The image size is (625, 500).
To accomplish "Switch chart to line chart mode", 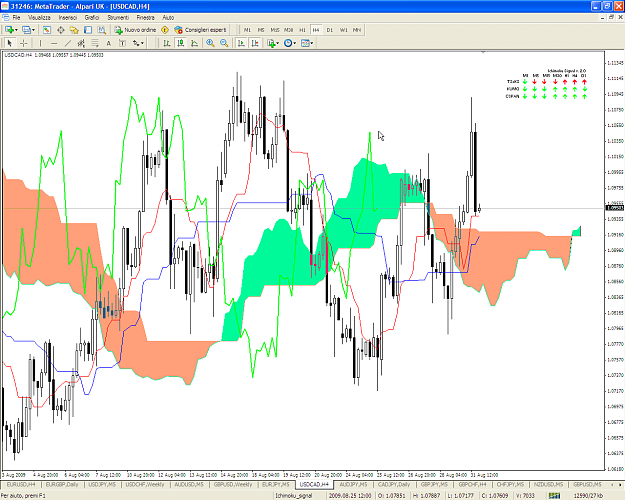I will coord(194,43).
